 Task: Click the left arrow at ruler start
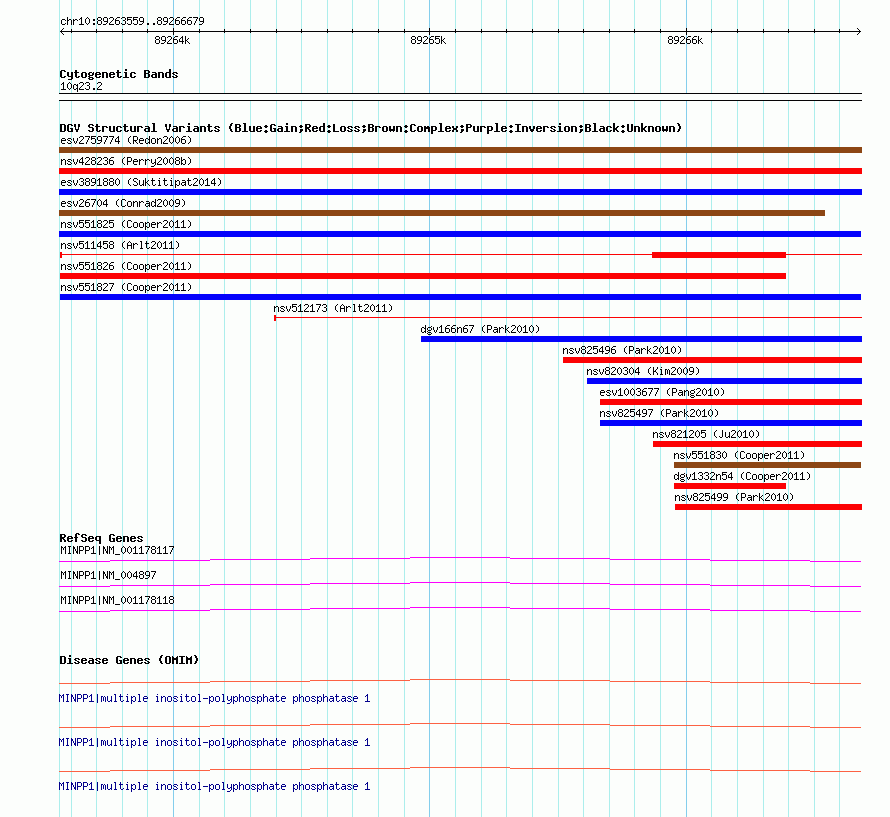pos(62,31)
